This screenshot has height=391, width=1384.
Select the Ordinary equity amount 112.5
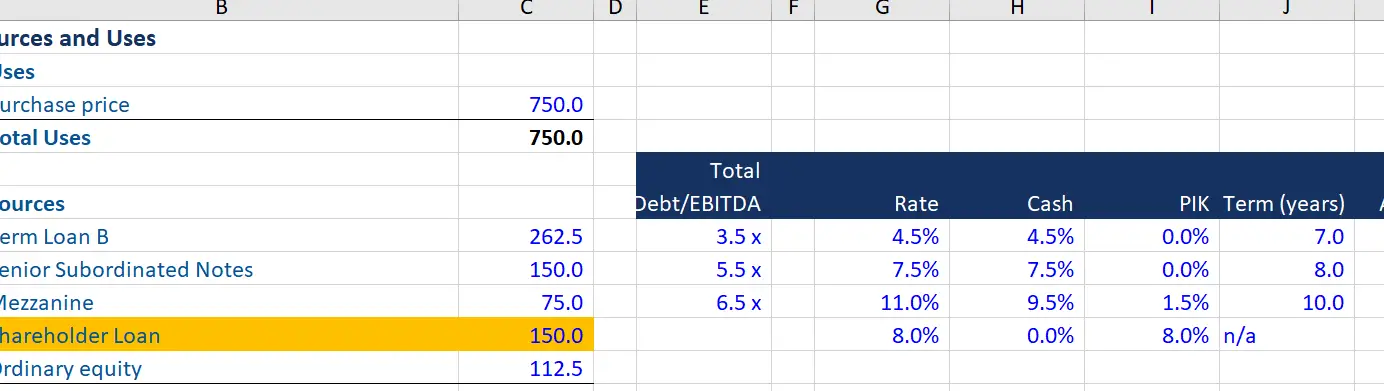point(526,368)
